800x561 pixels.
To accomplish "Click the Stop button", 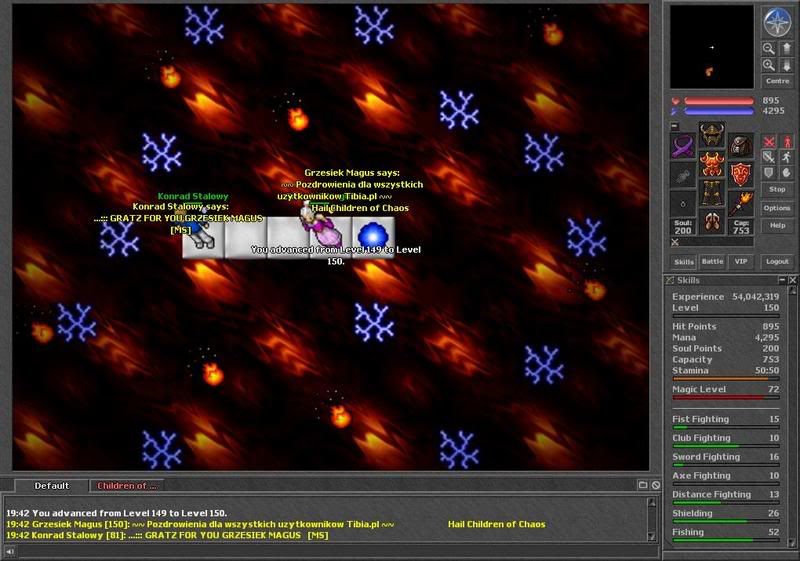I will pos(777,189).
